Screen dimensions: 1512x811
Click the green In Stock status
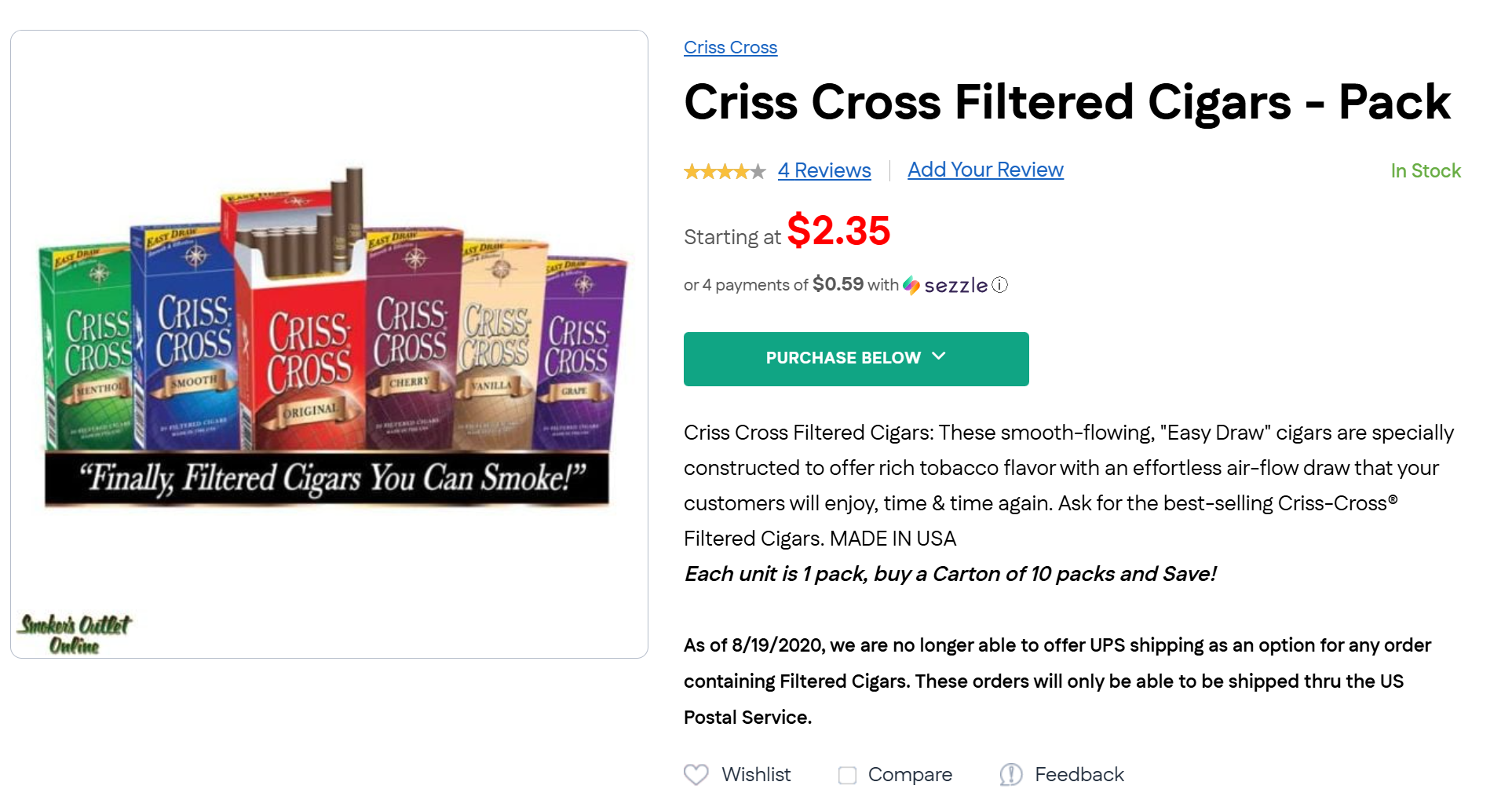point(1425,171)
